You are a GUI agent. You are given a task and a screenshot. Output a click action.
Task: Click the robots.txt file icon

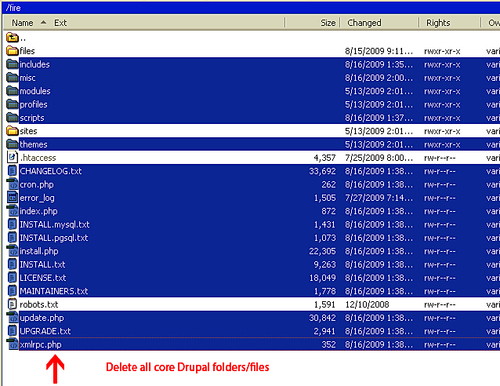tap(12, 304)
